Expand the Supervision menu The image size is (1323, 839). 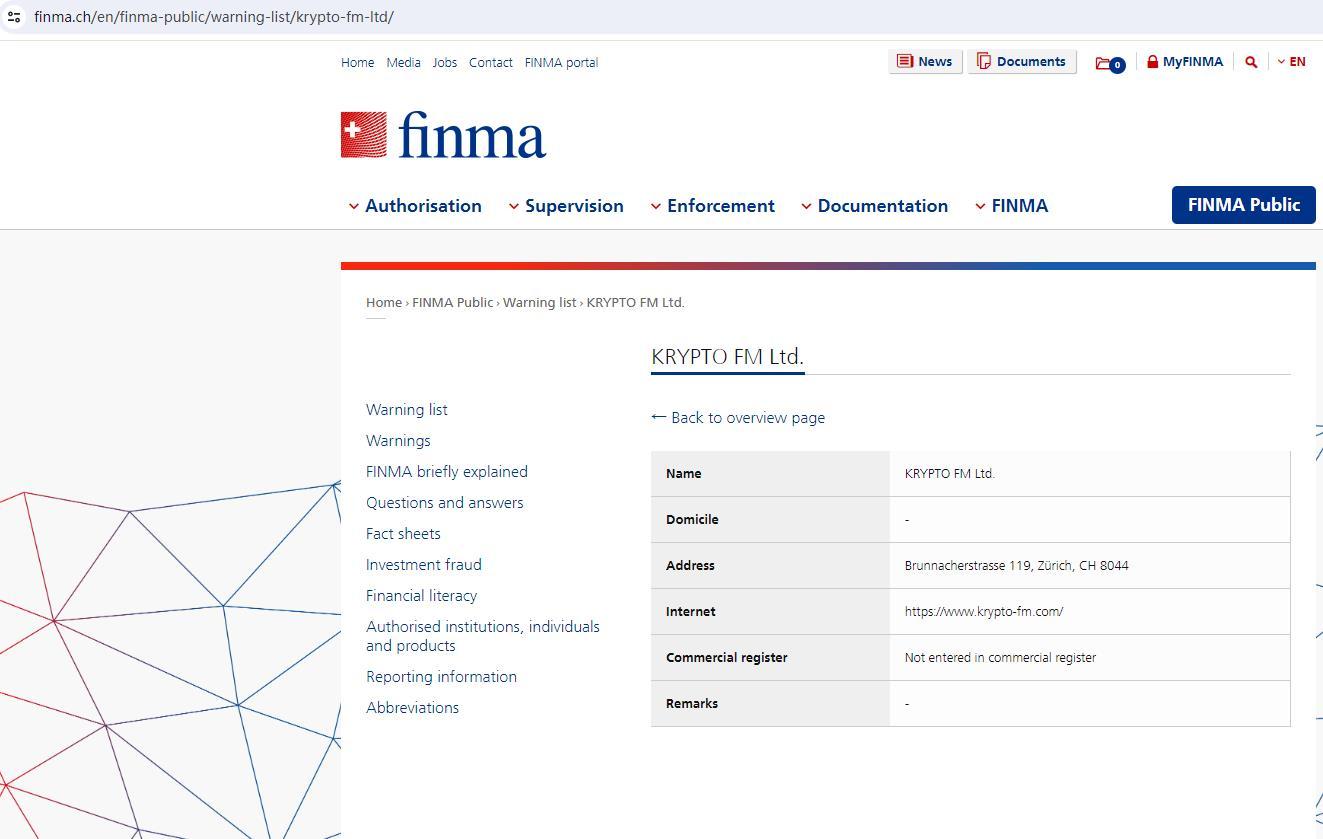pyautogui.click(x=566, y=206)
